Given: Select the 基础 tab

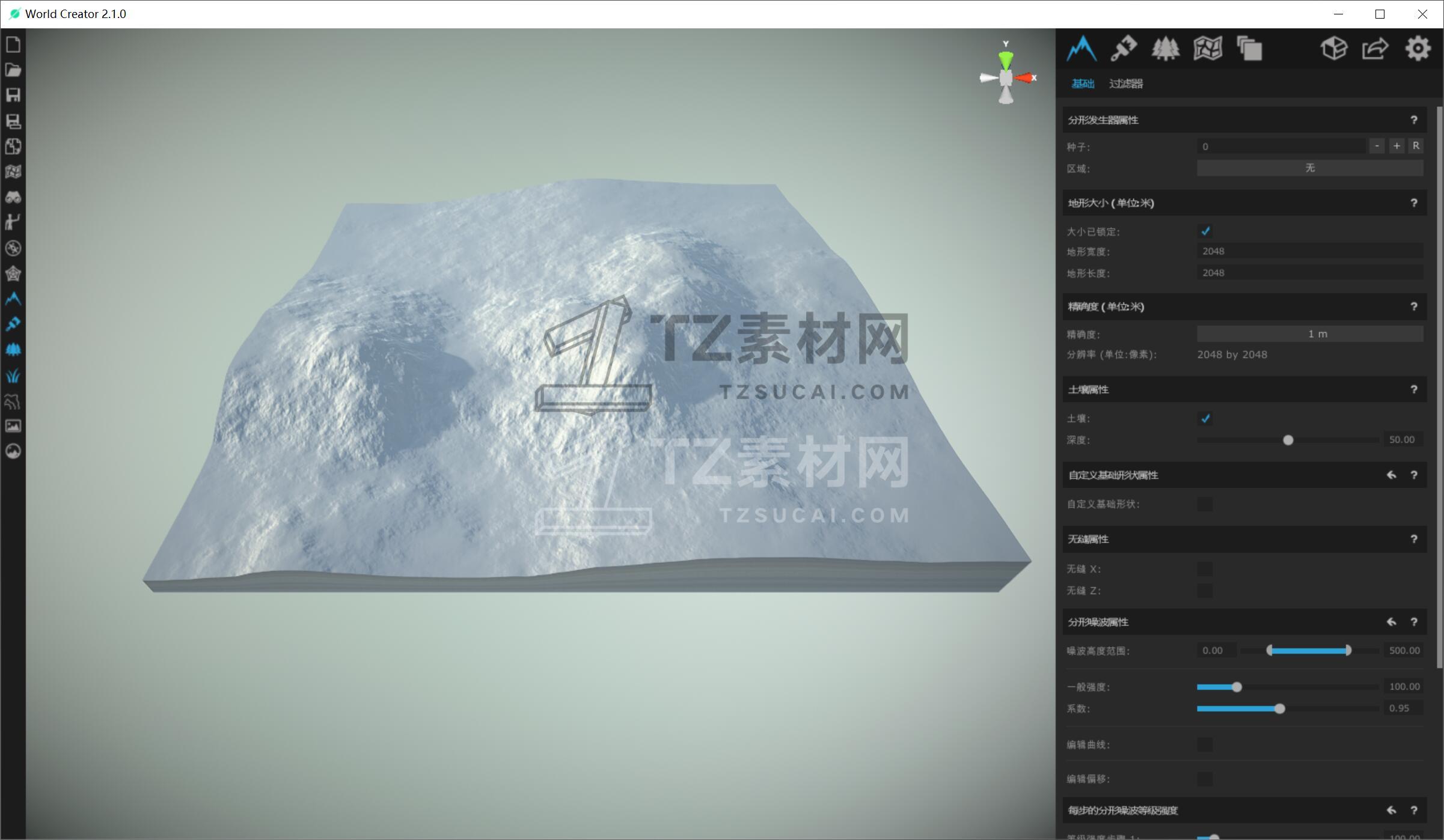Looking at the screenshot, I should click(x=1083, y=84).
